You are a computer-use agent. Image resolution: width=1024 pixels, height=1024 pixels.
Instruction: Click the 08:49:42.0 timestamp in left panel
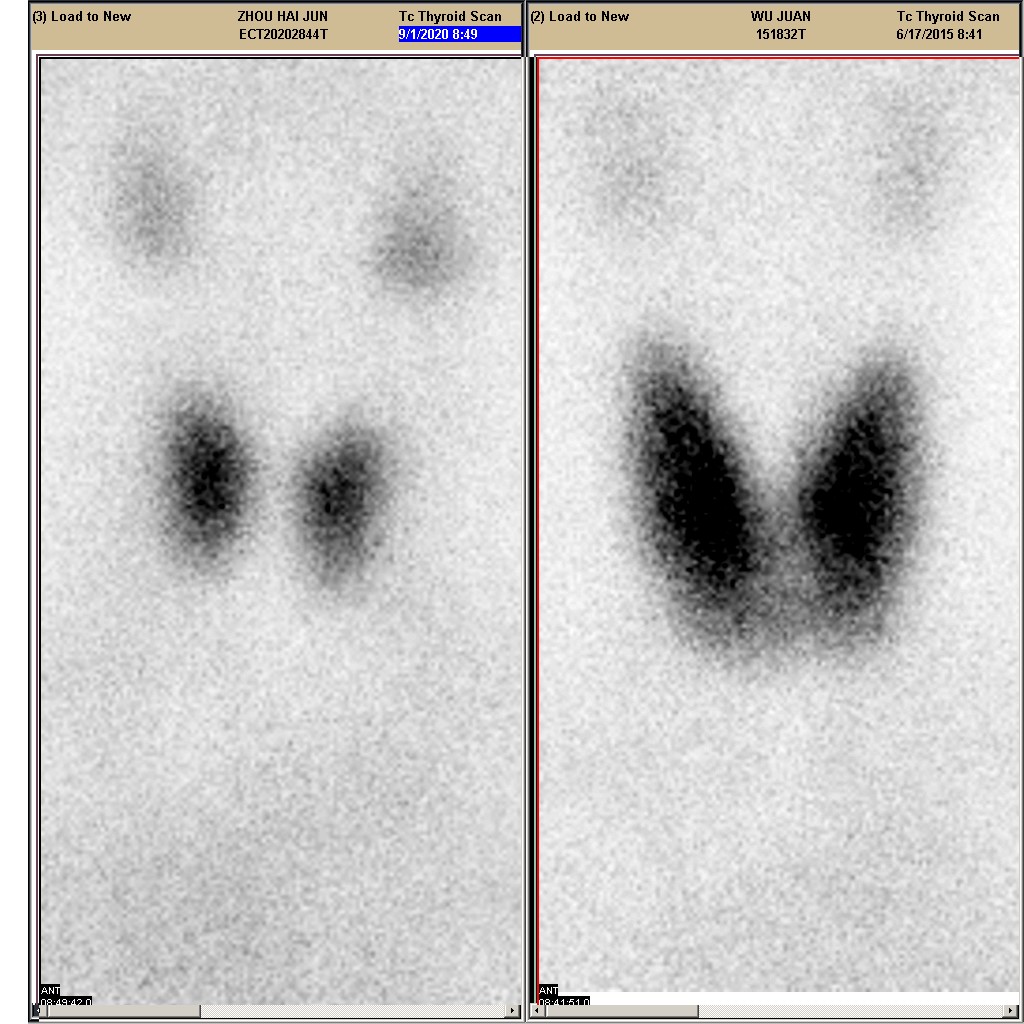[x=66, y=1001]
